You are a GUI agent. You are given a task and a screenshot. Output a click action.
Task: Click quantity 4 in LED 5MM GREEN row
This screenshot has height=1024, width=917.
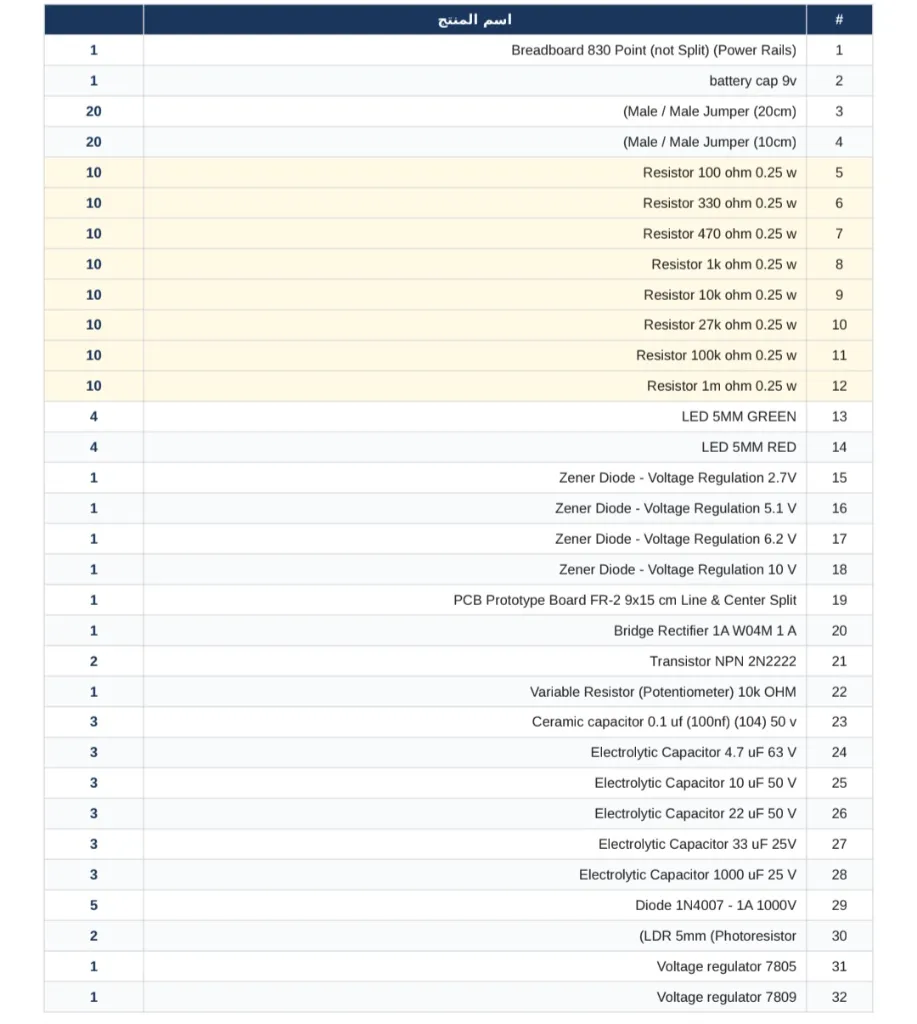[x=94, y=417]
